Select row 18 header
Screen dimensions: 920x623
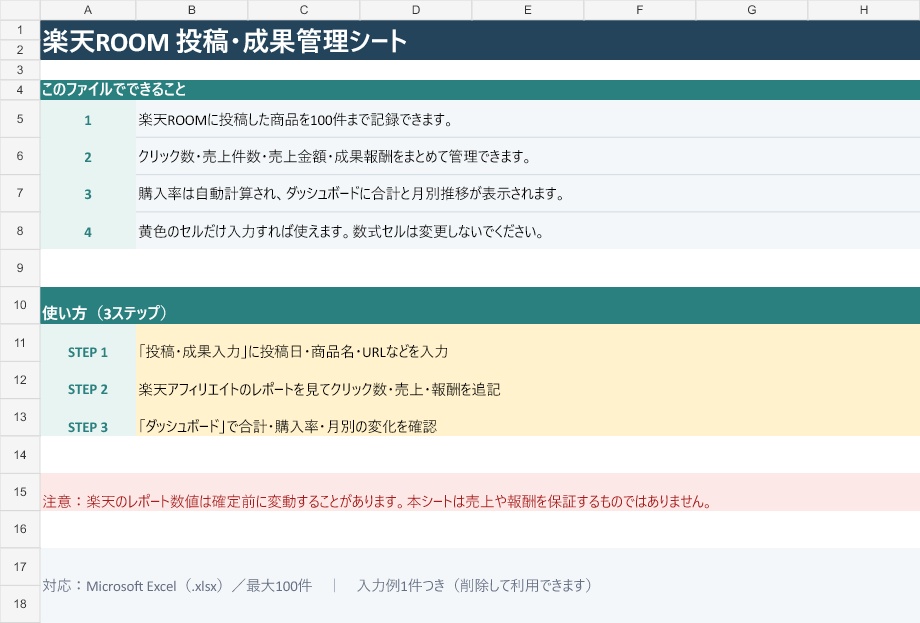pos(20,604)
